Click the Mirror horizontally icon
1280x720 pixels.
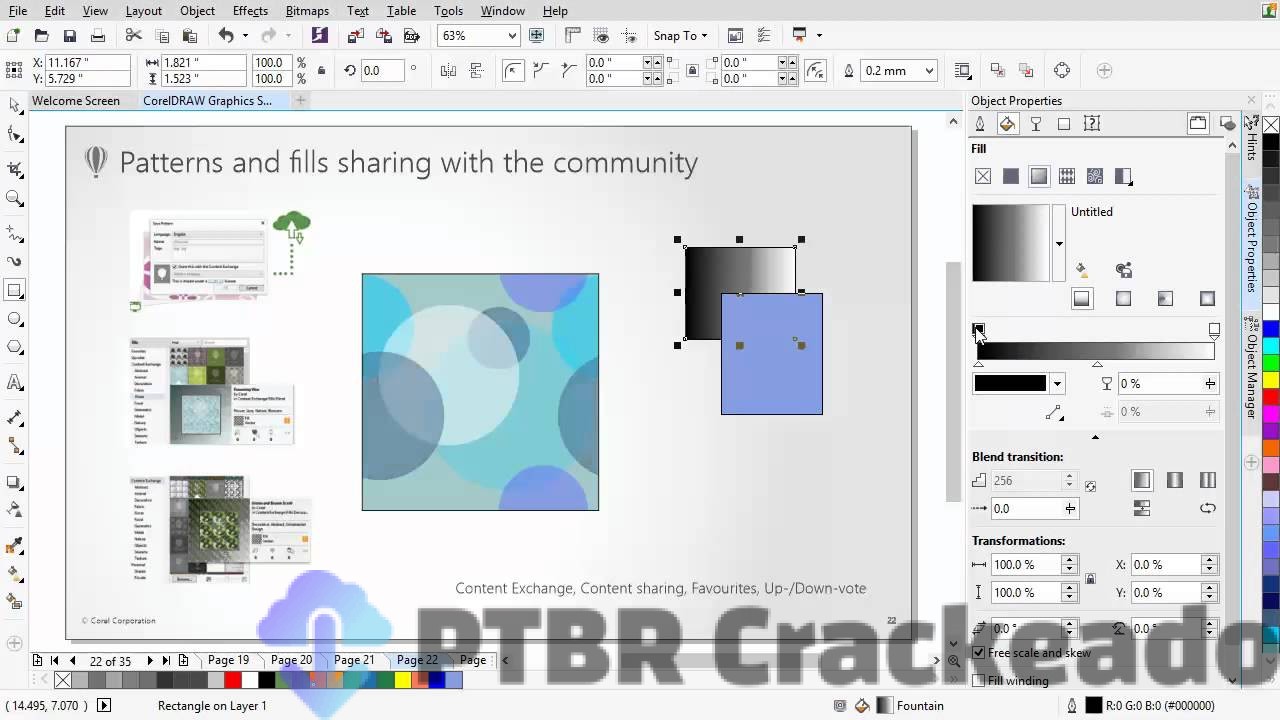(449, 71)
